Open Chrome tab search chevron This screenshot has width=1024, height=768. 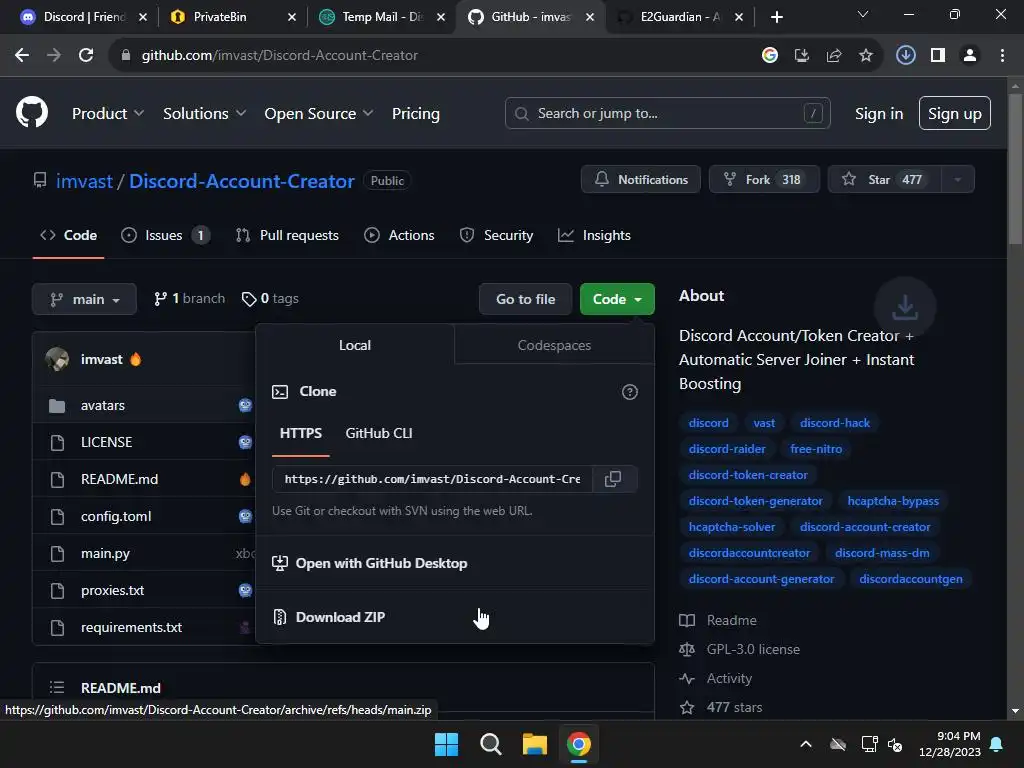(x=863, y=14)
